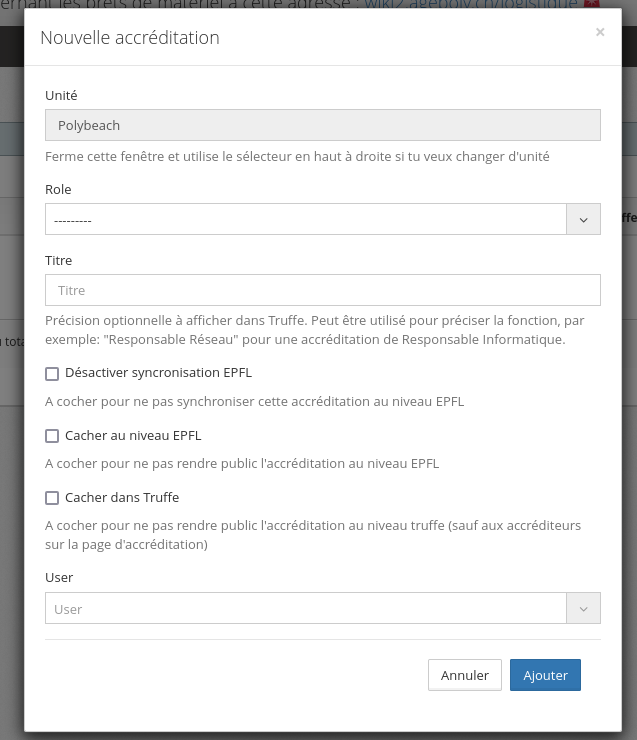This screenshot has height=740, width=637.
Task: Focus the Titre text field
Action: click(x=322, y=290)
